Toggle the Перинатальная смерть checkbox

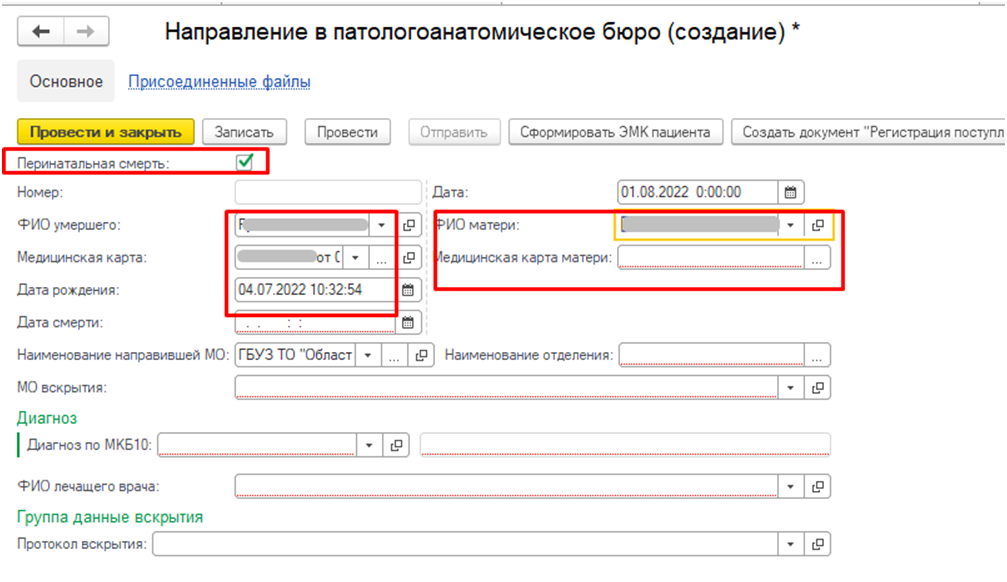(243, 161)
